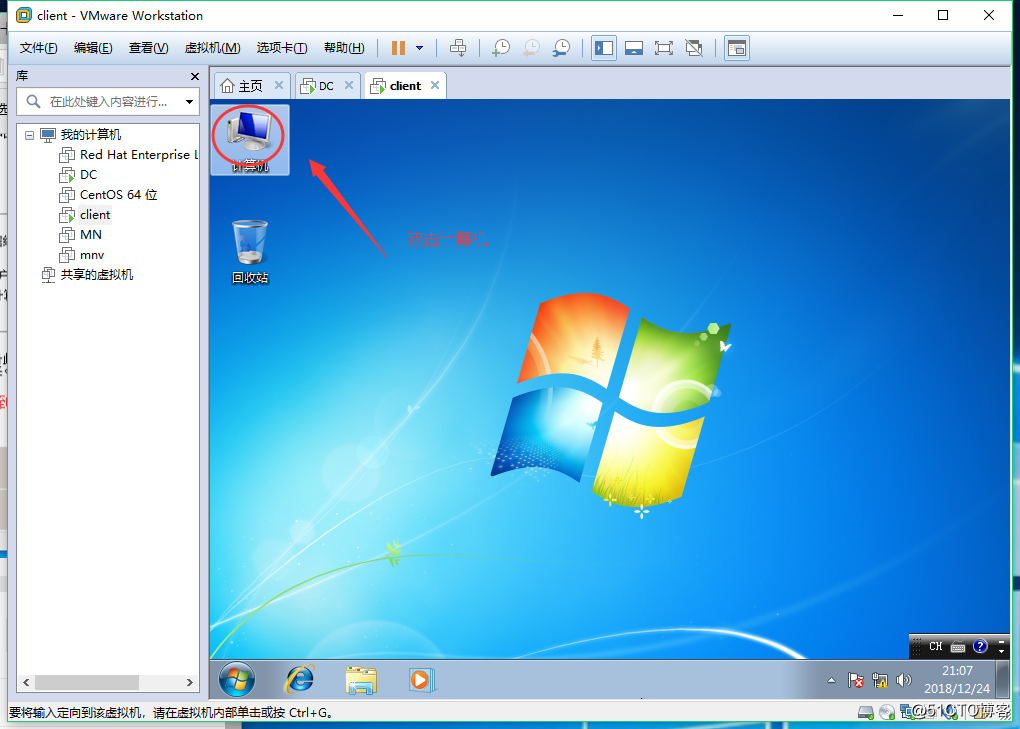This screenshot has width=1020, height=729.
Task: Open the library search filter dropdown
Action: click(x=189, y=102)
